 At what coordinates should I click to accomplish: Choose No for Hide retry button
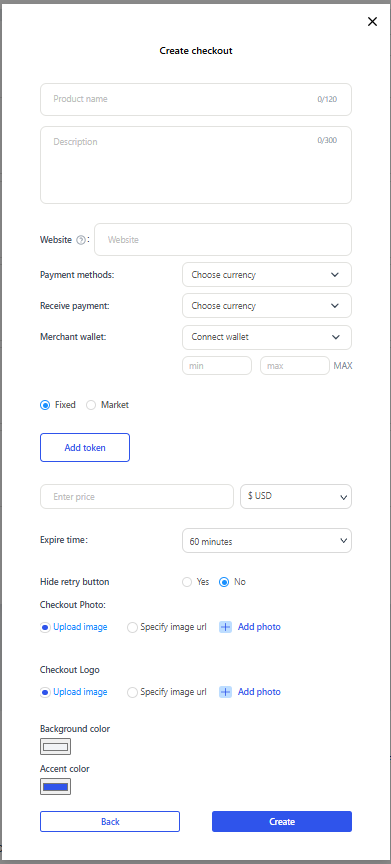tap(224, 582)
